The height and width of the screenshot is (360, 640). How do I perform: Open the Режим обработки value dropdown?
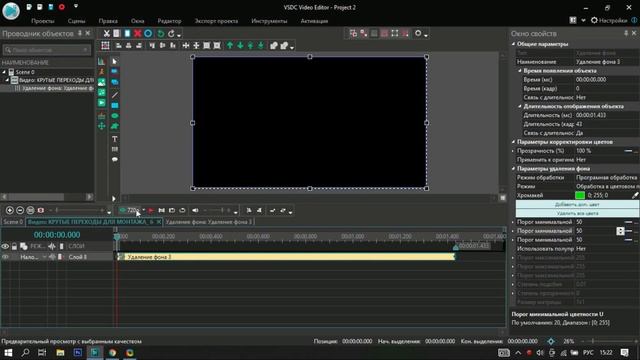point(606,178)
